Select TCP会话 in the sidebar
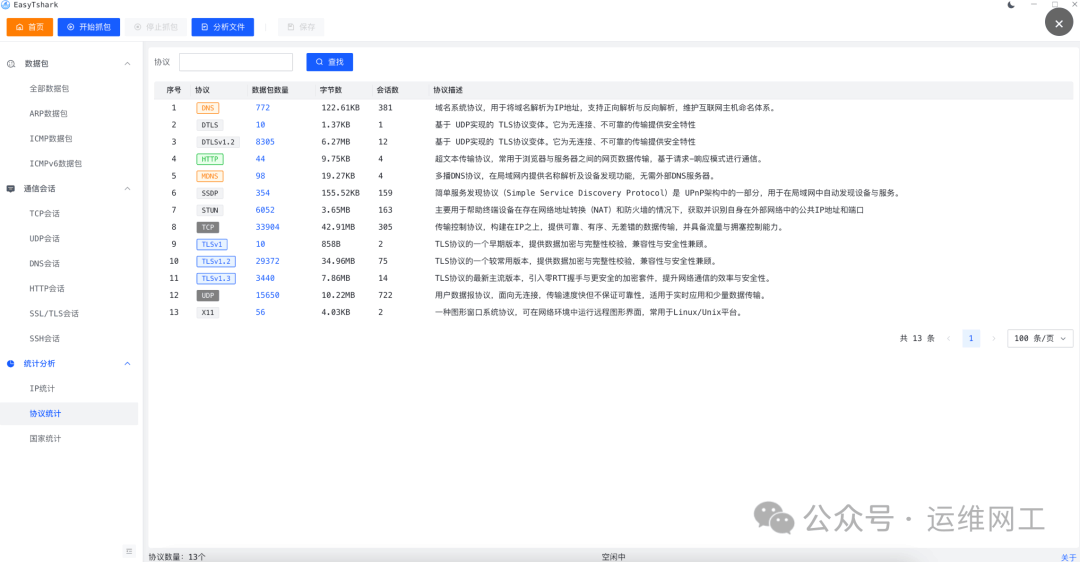The image size is (1080, 562). pos(45,213)
